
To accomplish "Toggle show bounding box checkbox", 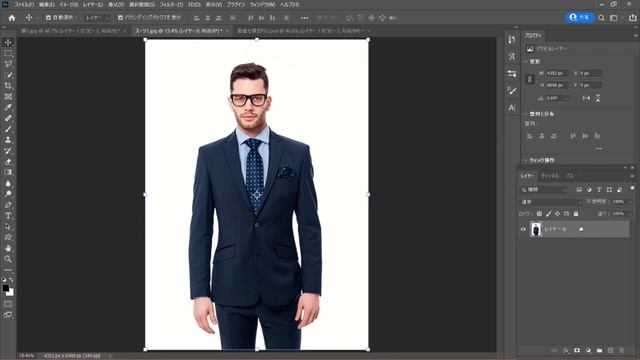I will point(120,18).
